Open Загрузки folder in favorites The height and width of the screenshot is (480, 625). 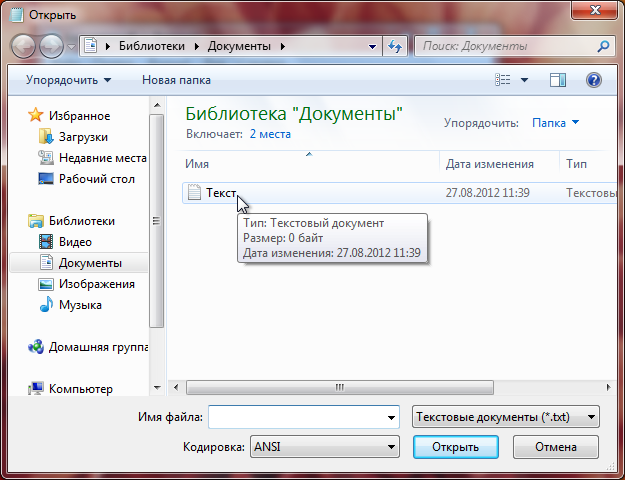83,137
